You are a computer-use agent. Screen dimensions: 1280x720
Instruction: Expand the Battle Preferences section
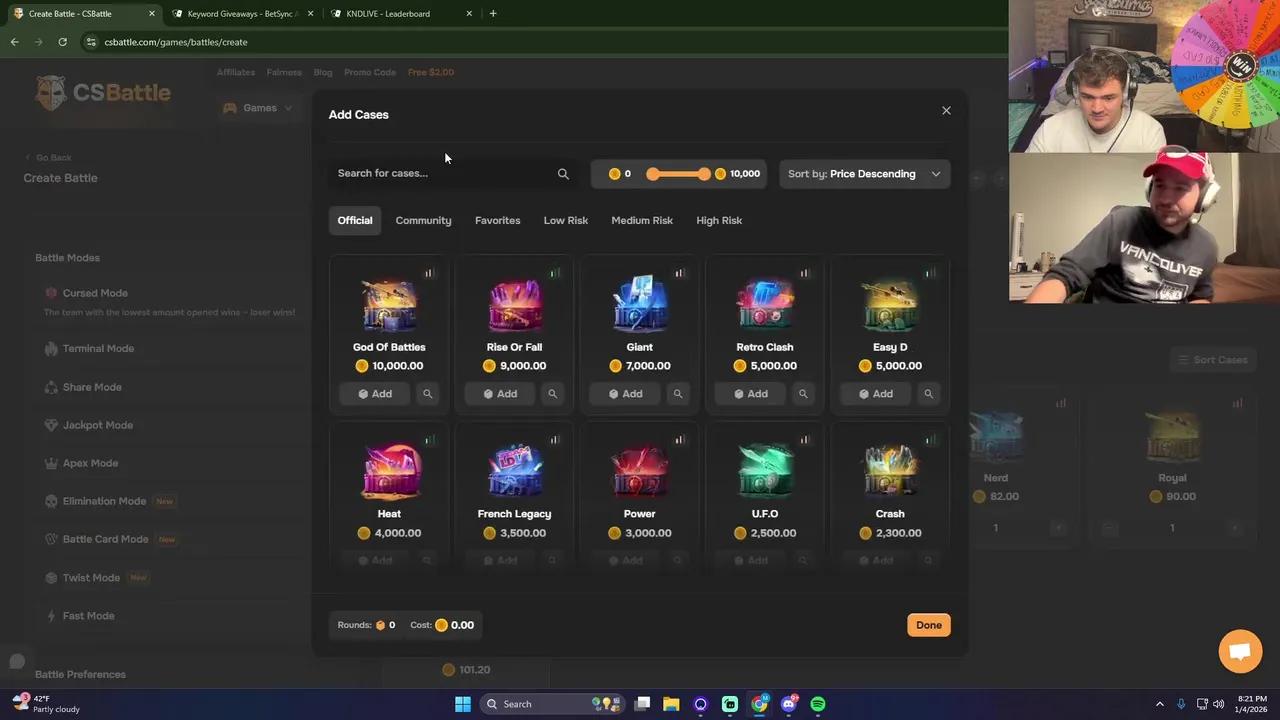point(80,674)
